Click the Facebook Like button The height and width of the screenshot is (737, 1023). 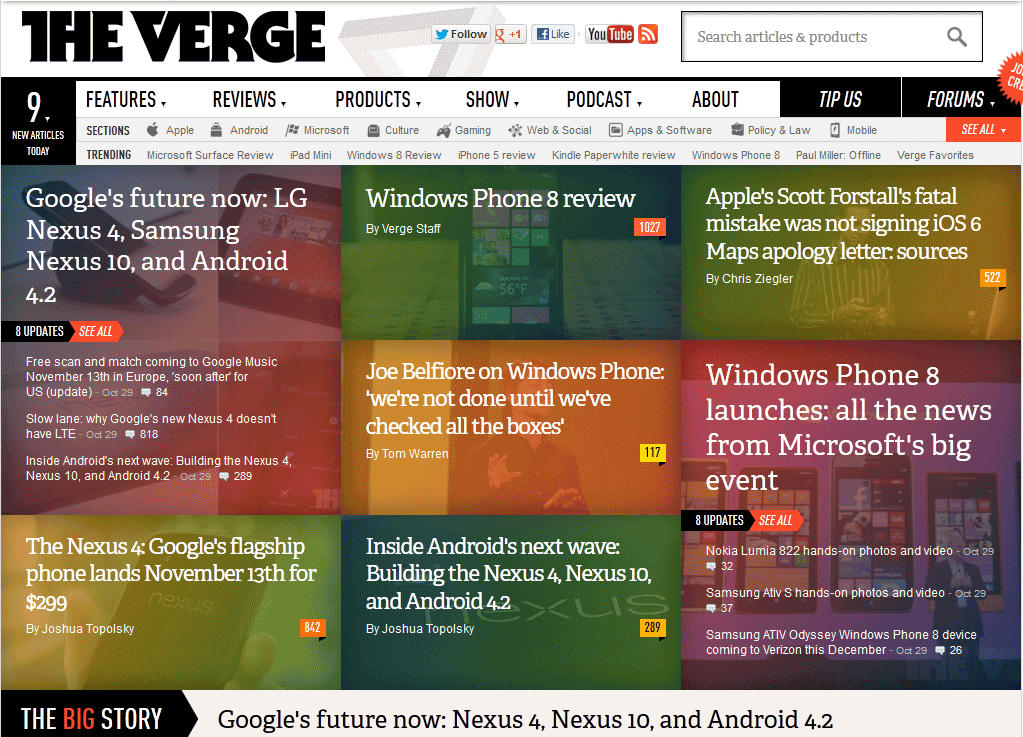553,34
